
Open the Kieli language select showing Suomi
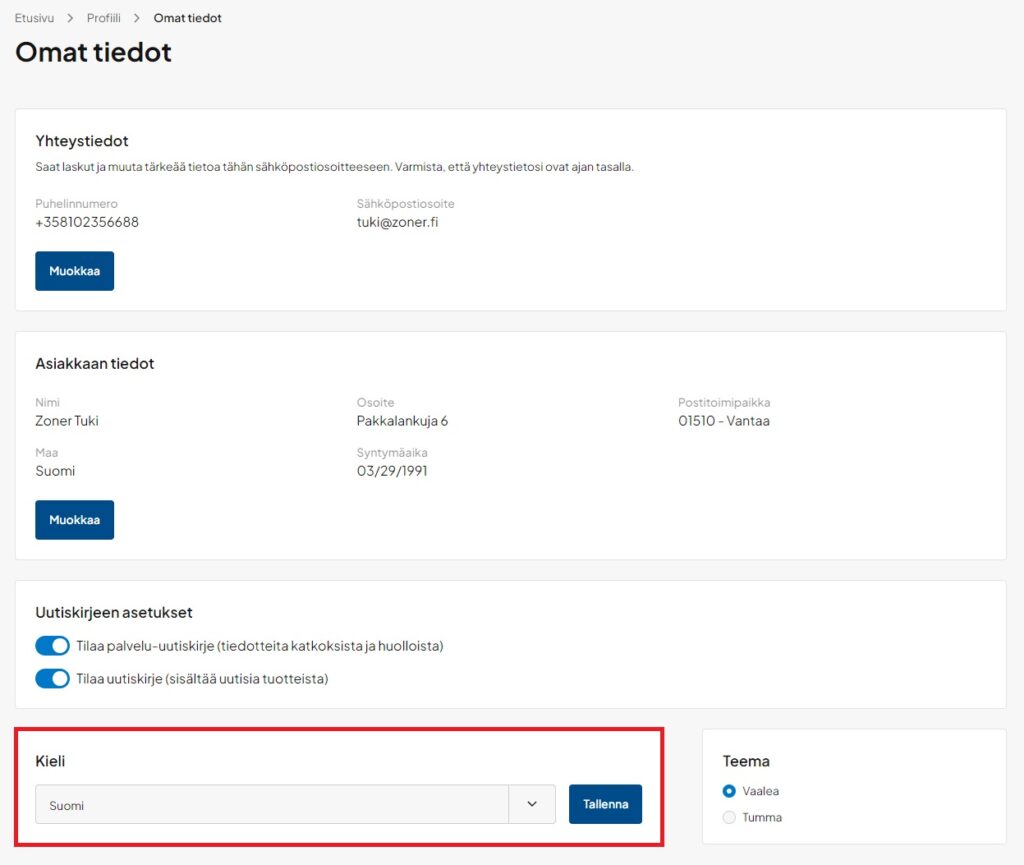click(272, 804)
